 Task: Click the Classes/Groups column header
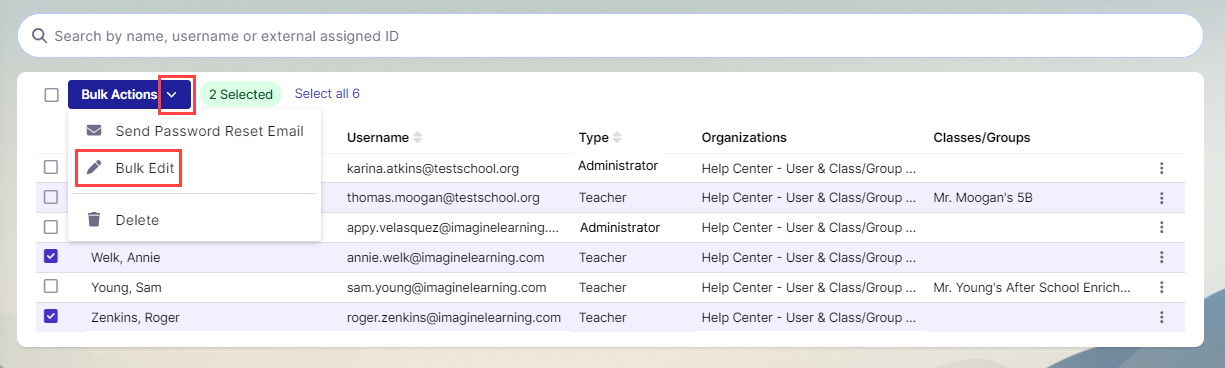coord(981,137)
